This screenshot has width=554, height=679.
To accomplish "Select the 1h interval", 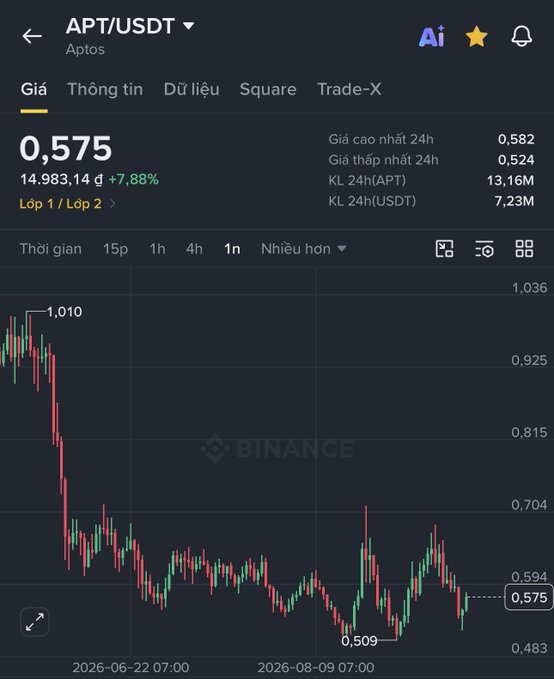I will click(x=157, y=249).
